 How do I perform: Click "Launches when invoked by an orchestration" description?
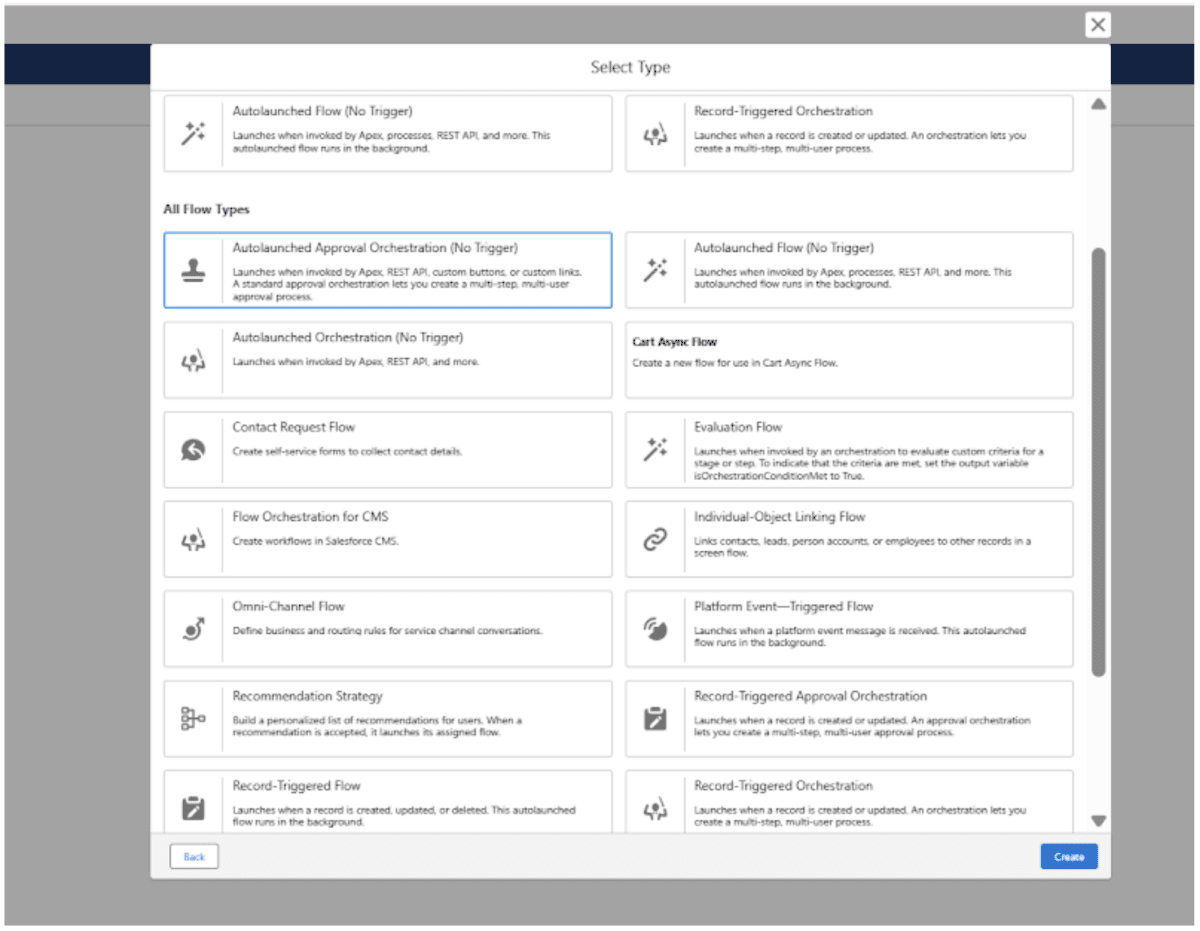coord(869,464)
